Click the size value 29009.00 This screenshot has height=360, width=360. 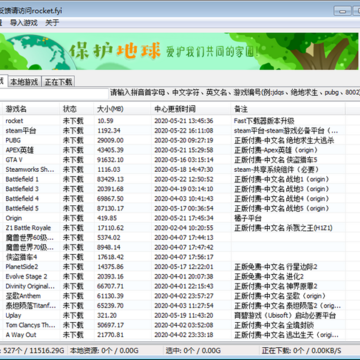coord(110,140)
